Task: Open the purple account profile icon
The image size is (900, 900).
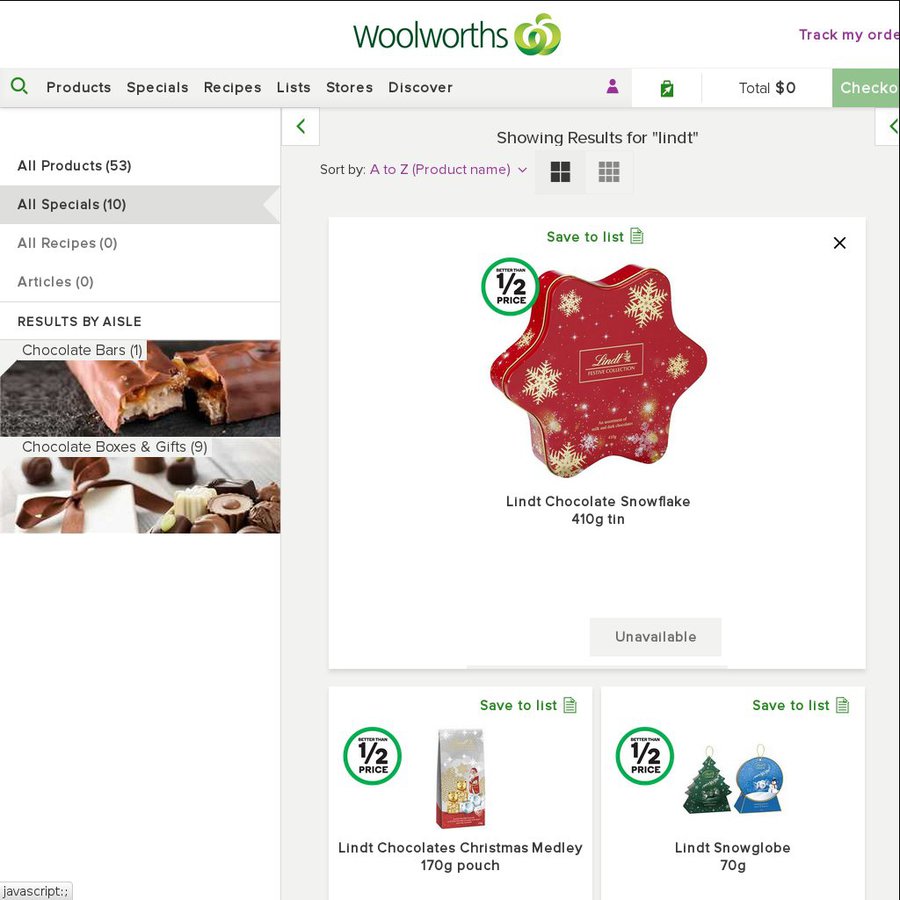Action: pos(612,87)
